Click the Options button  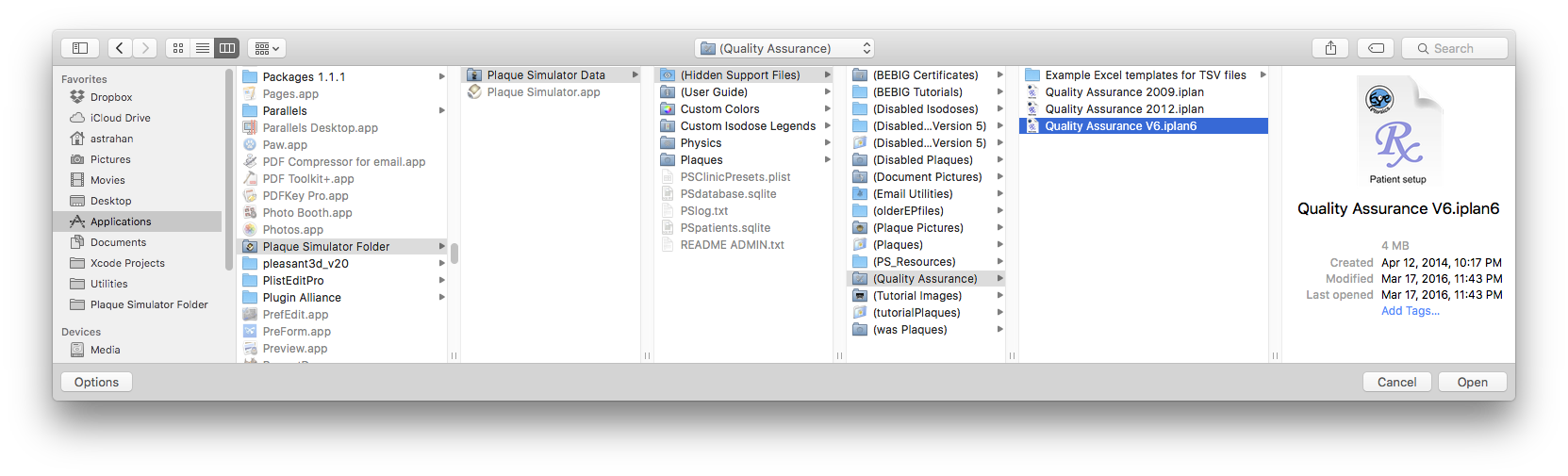[97, 382]
